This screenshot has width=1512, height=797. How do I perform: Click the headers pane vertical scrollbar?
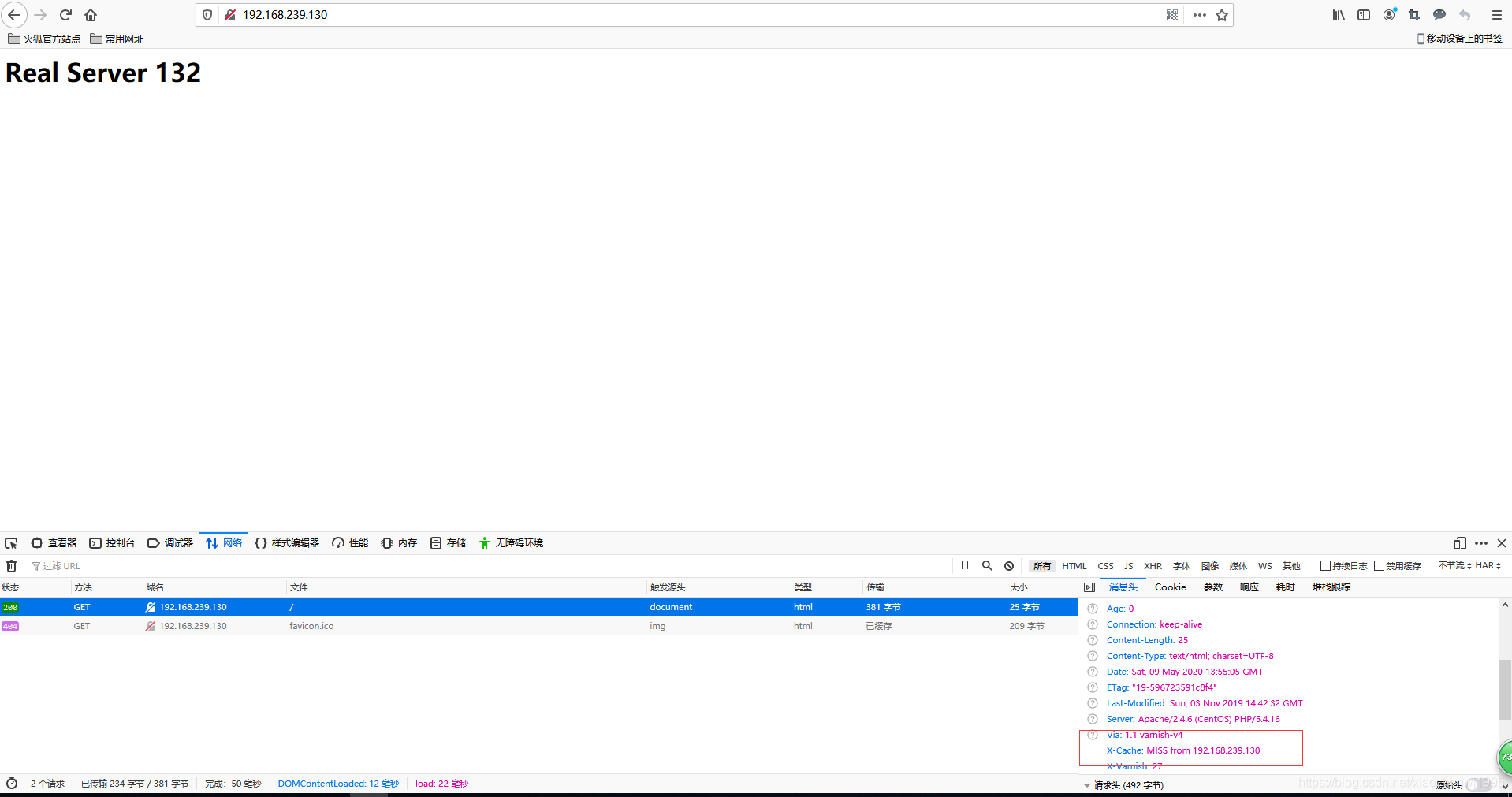click(x=1505, y=689)
